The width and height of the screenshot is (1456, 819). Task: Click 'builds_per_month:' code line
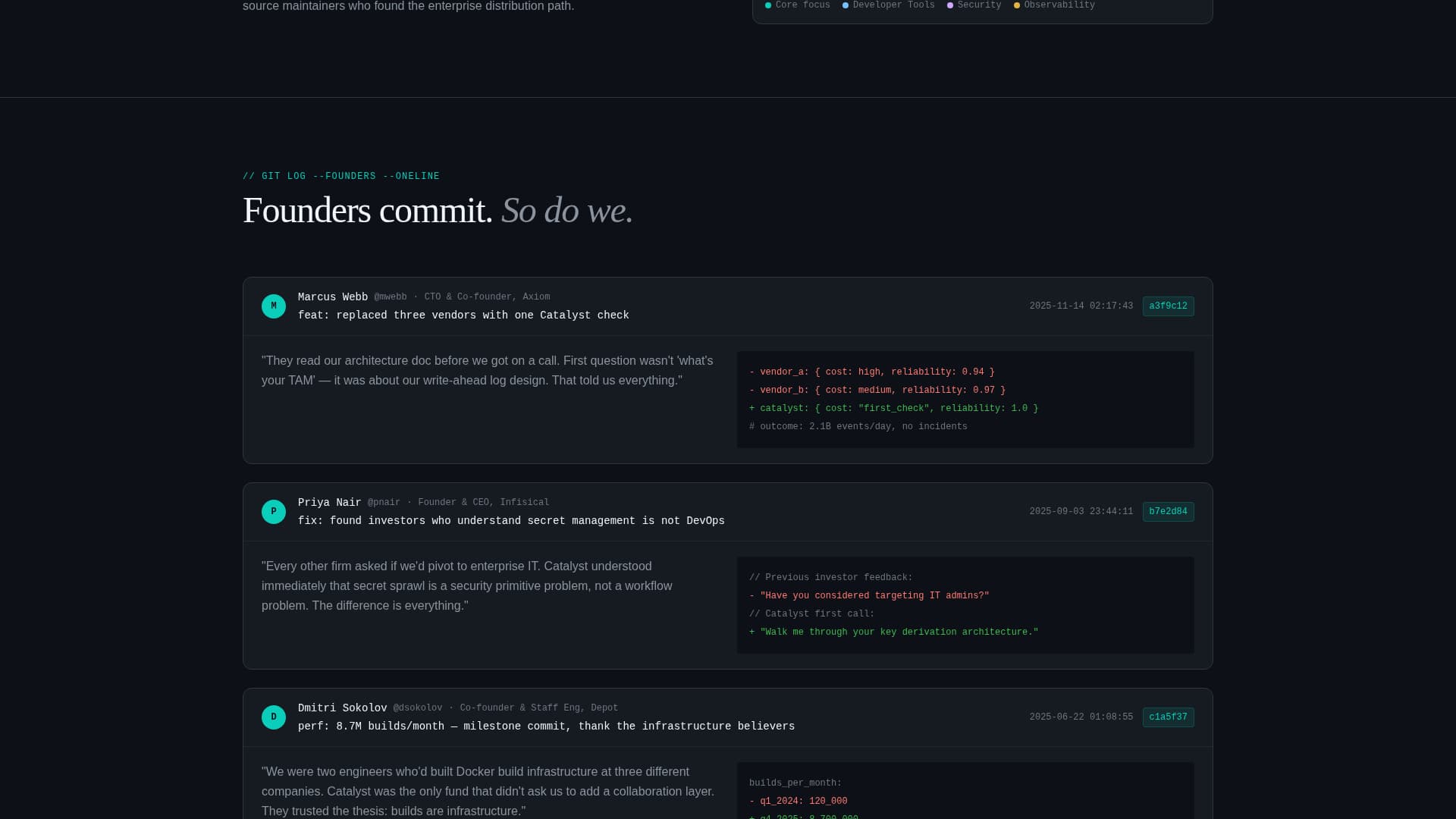point(795,783)
